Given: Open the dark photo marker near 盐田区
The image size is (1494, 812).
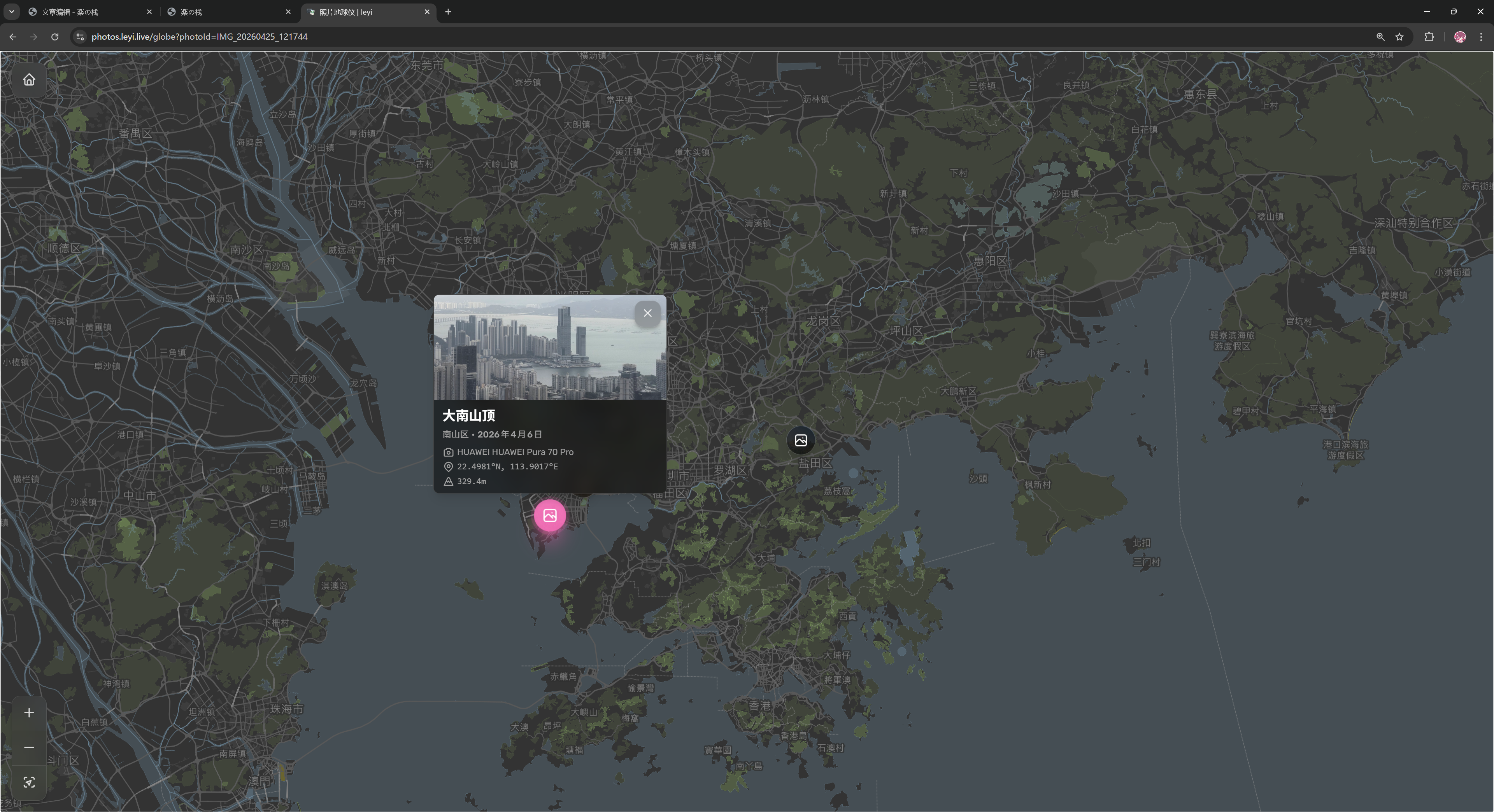Looking at the screenshot, I should (x=801, y=440).
